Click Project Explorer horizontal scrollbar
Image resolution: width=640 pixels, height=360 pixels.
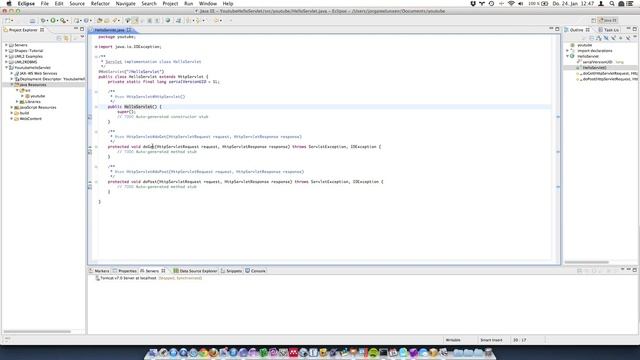(37, 331)
